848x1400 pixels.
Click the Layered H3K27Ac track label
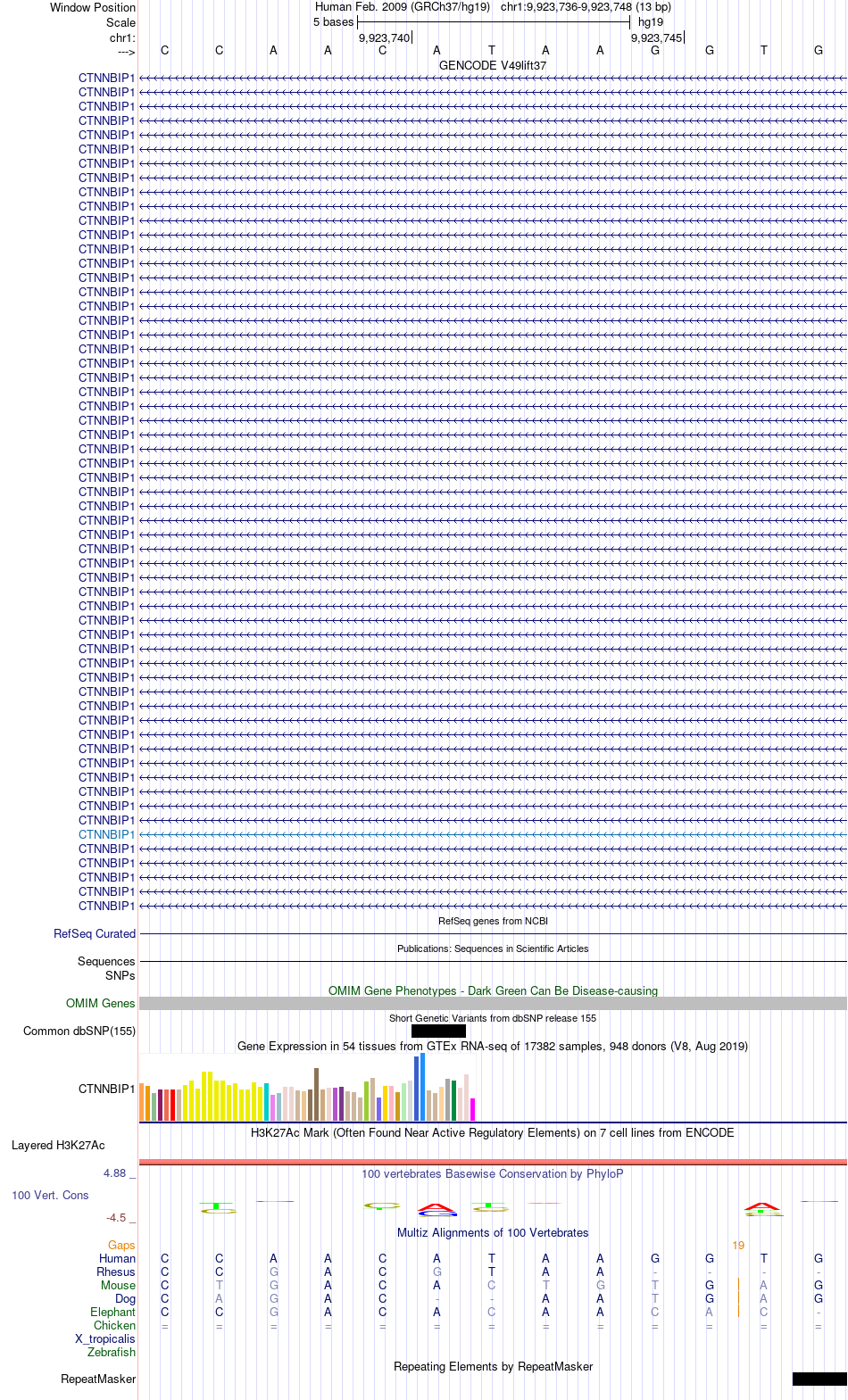pyautogui.click(x=58, y=1145)
